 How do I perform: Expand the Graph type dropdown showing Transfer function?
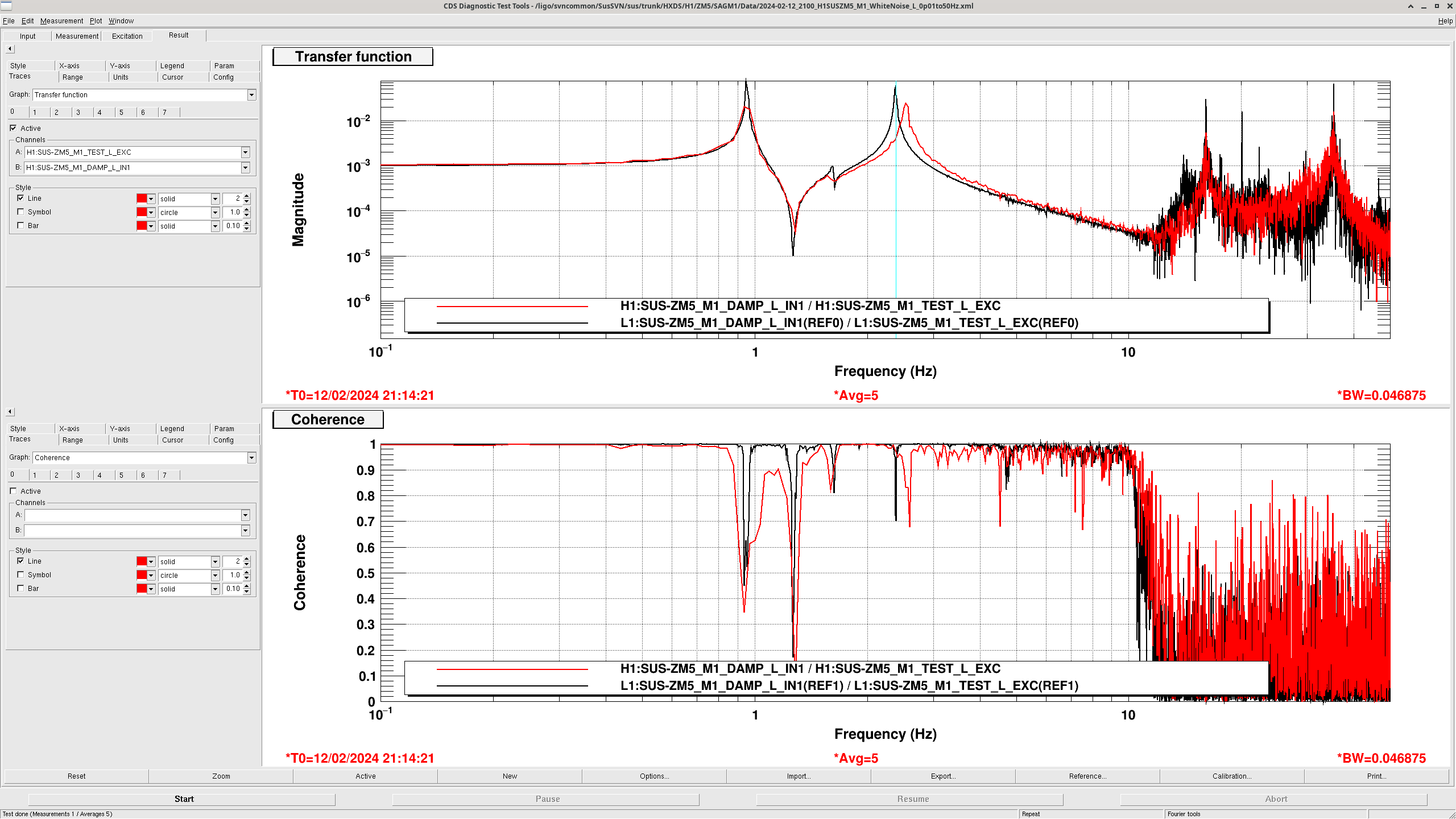251,95
